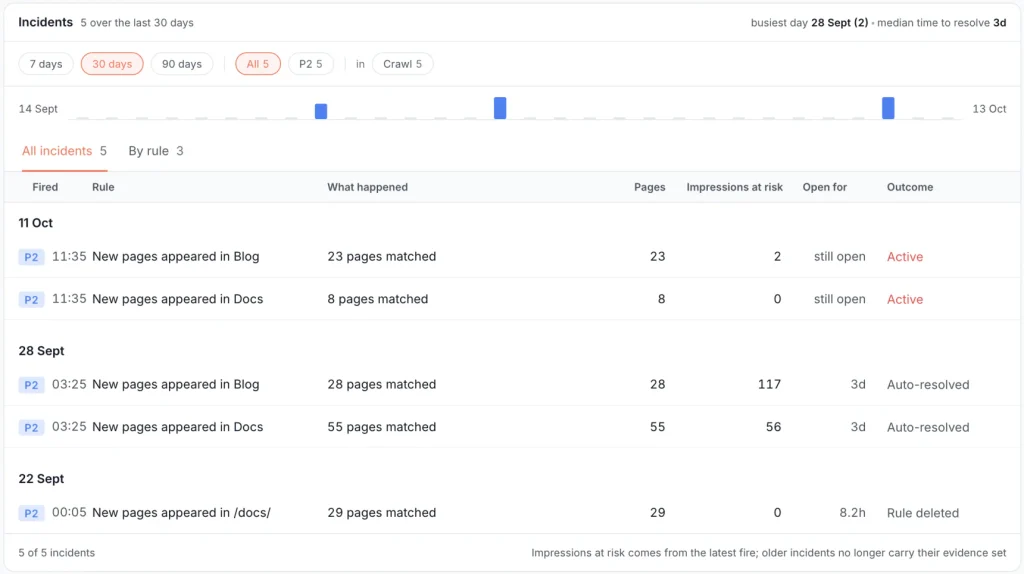This screenshot has width=1024, height=574.
Task: Click P2 badge of 11 Oct Blog incident
Action: pyautogui.click(x=31, y=257)
